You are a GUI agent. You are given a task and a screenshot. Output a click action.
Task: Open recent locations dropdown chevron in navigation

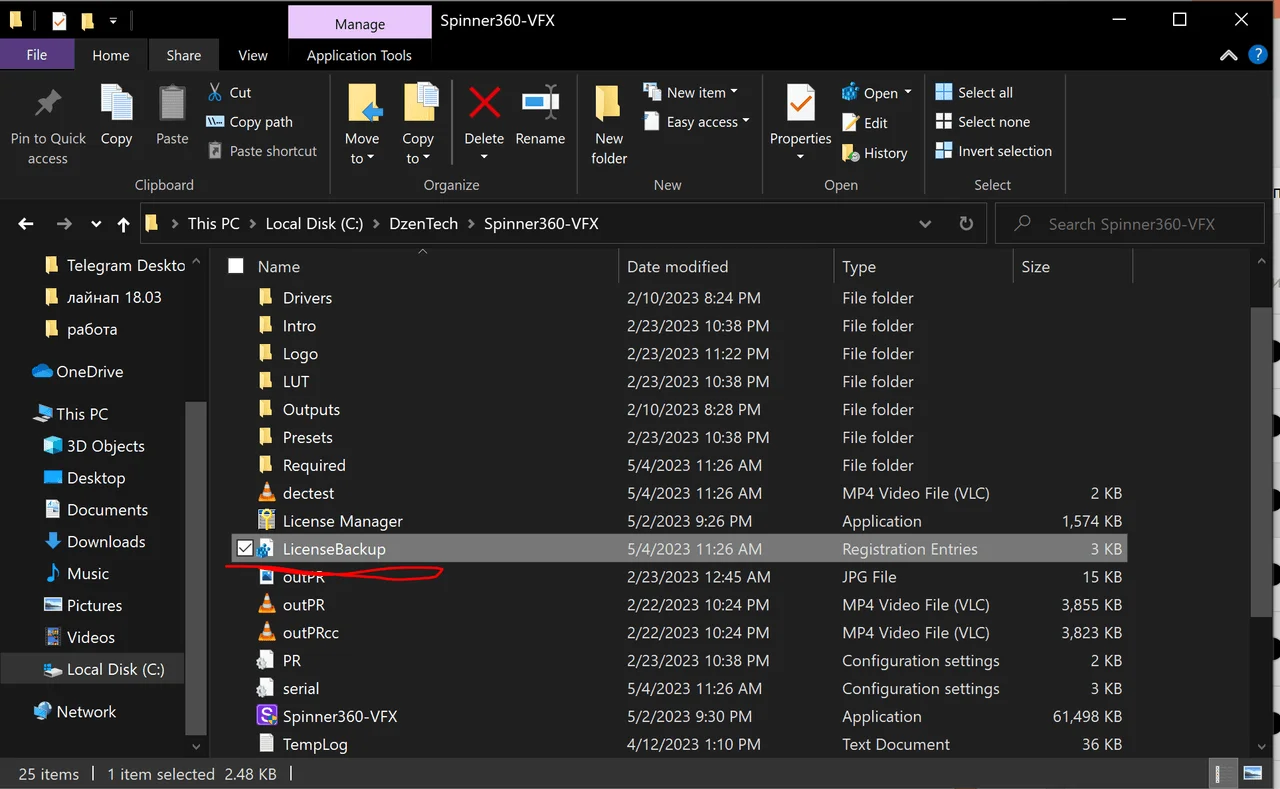coord(96,224)
